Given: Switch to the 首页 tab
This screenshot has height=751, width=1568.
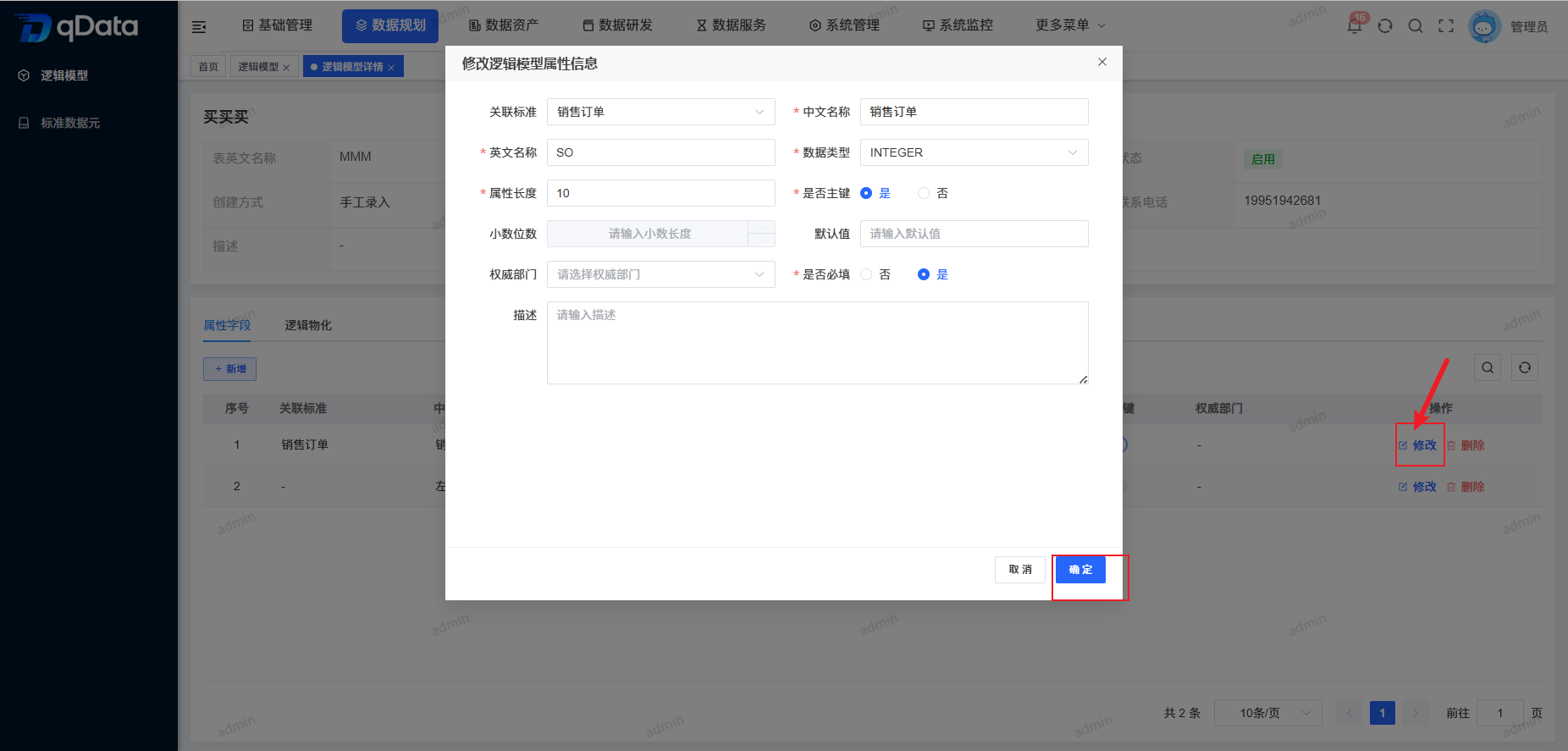Looking at the screenshot, I should pyautogui.click(x=208, y=67).
